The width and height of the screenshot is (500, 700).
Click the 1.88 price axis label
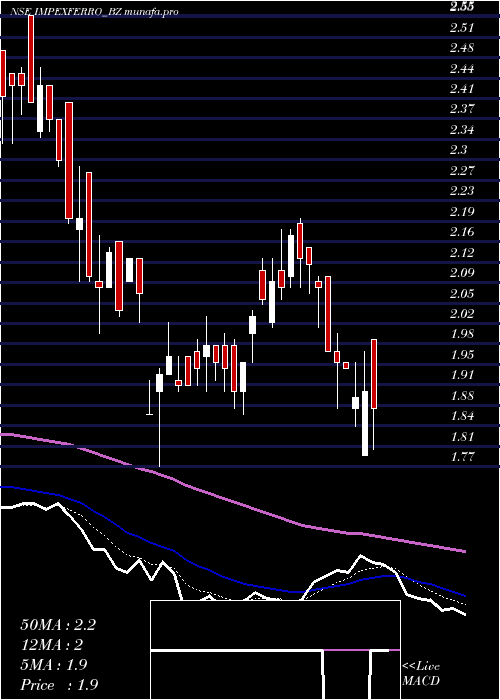462,395
